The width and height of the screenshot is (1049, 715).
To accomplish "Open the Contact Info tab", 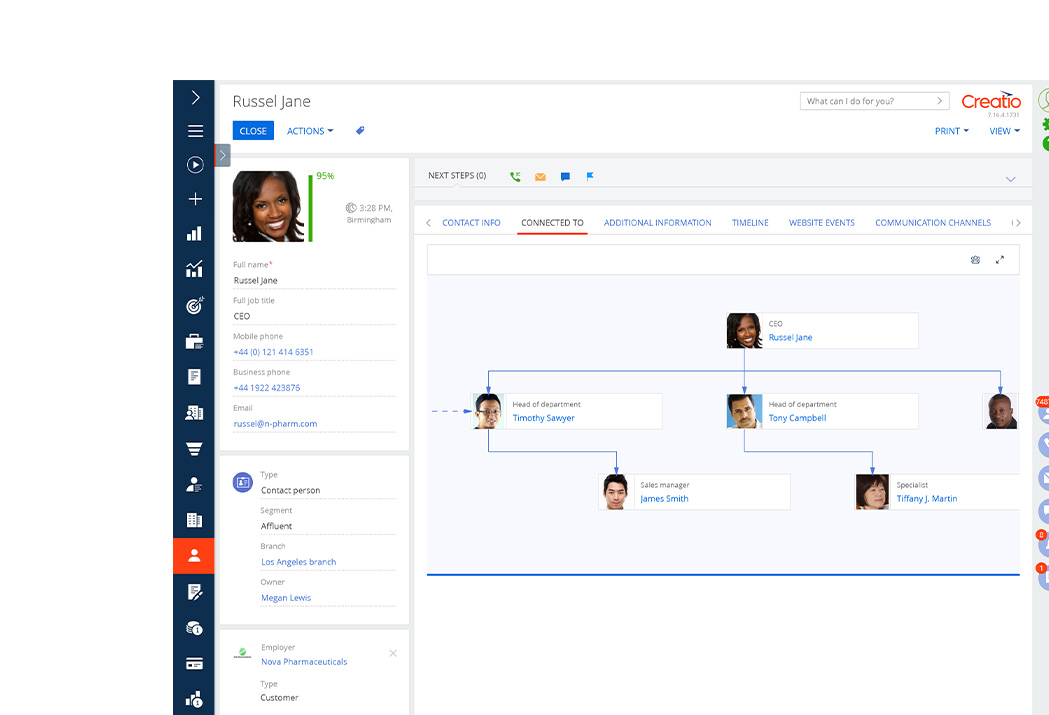I will 471,223.
